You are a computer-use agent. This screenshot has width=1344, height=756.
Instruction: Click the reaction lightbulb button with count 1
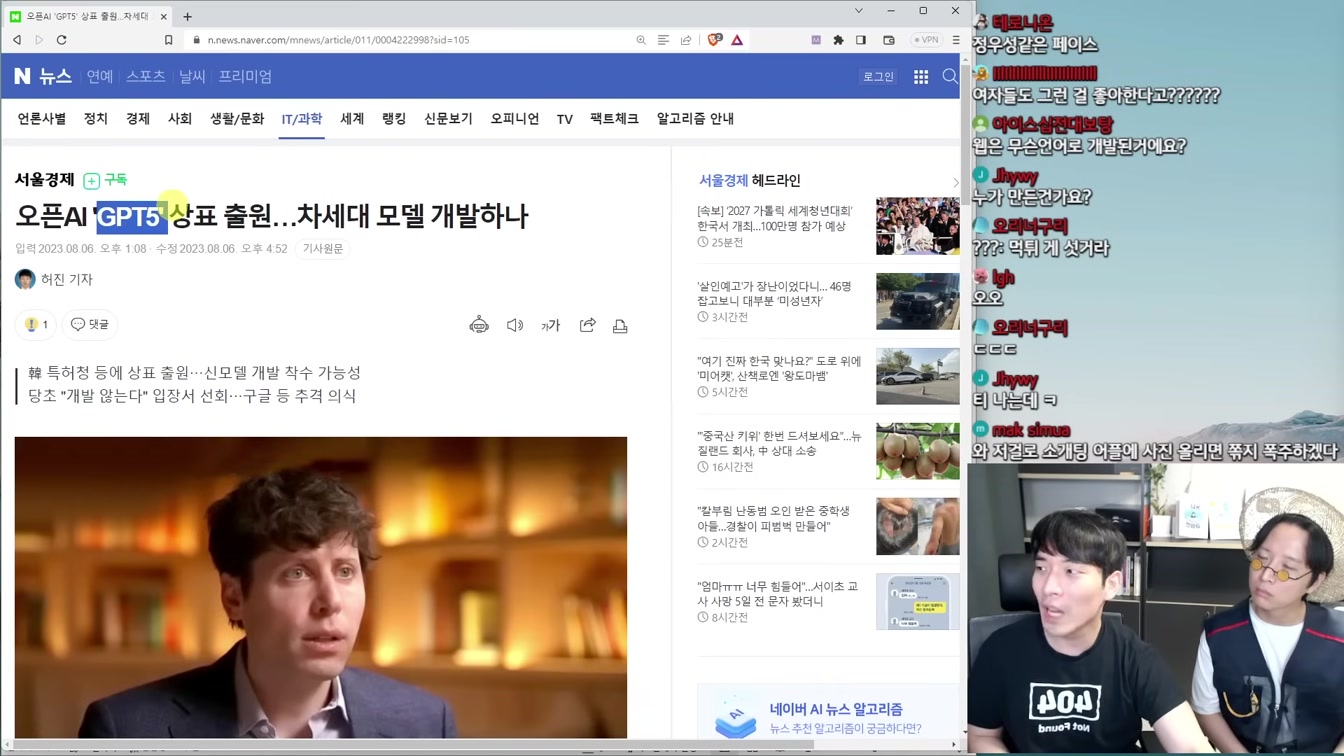pyautogui.click(x=36, y=325)
